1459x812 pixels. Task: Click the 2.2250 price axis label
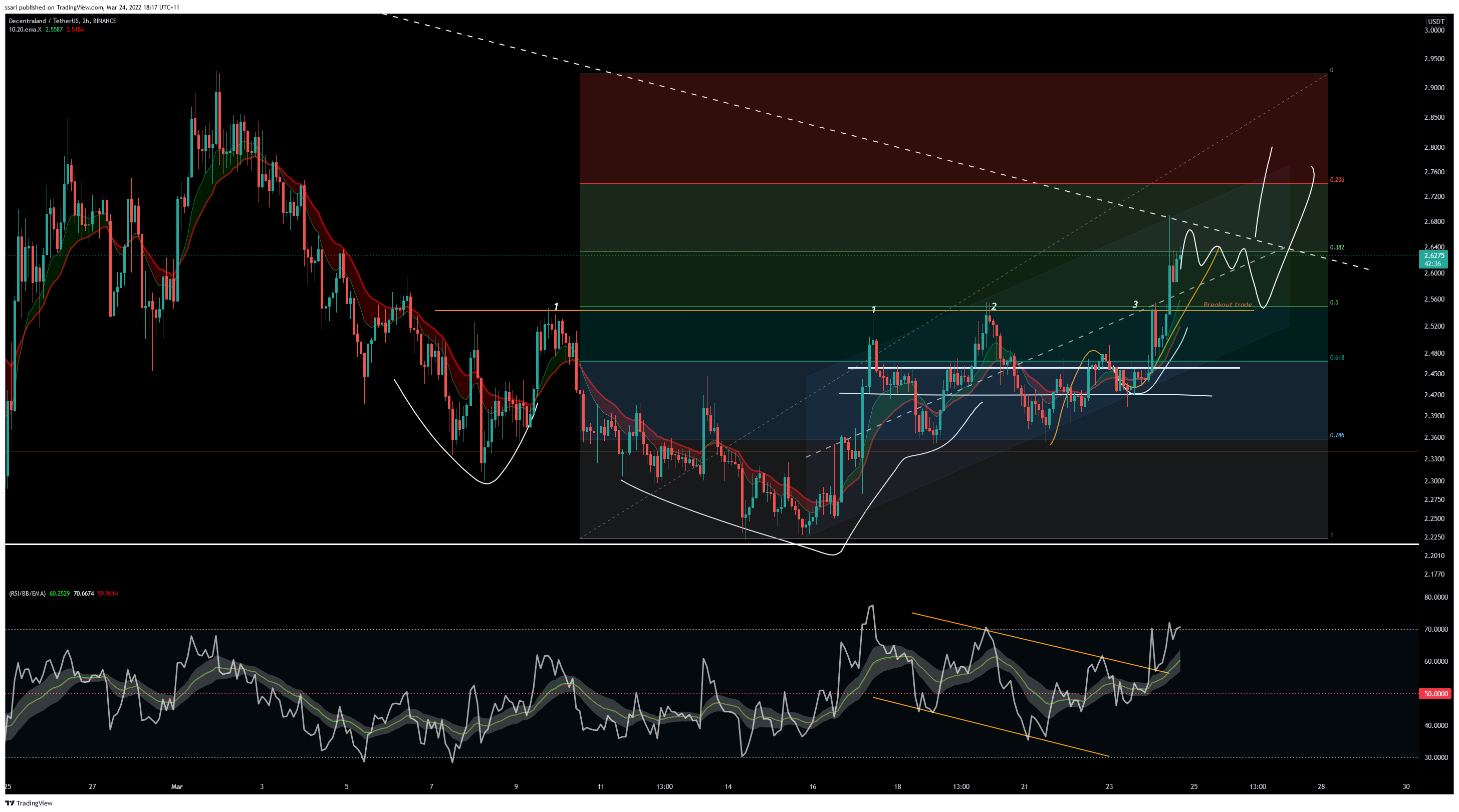(x=1434, y=537)
